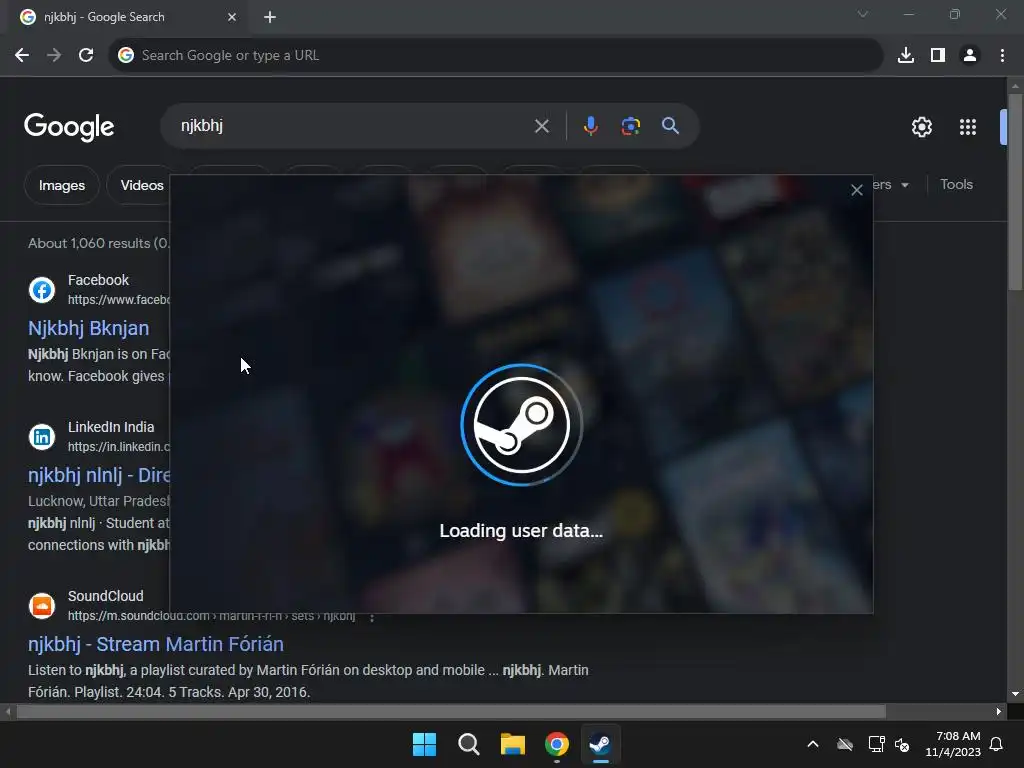Click the Chrome back arrow

22,56
